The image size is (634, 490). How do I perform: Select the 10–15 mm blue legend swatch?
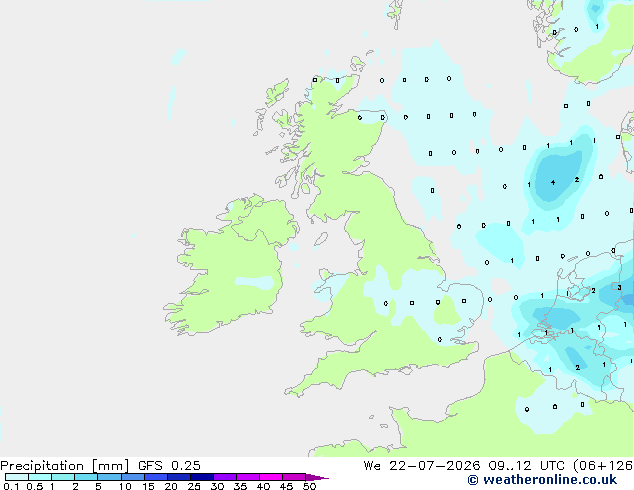pos(133,477)
